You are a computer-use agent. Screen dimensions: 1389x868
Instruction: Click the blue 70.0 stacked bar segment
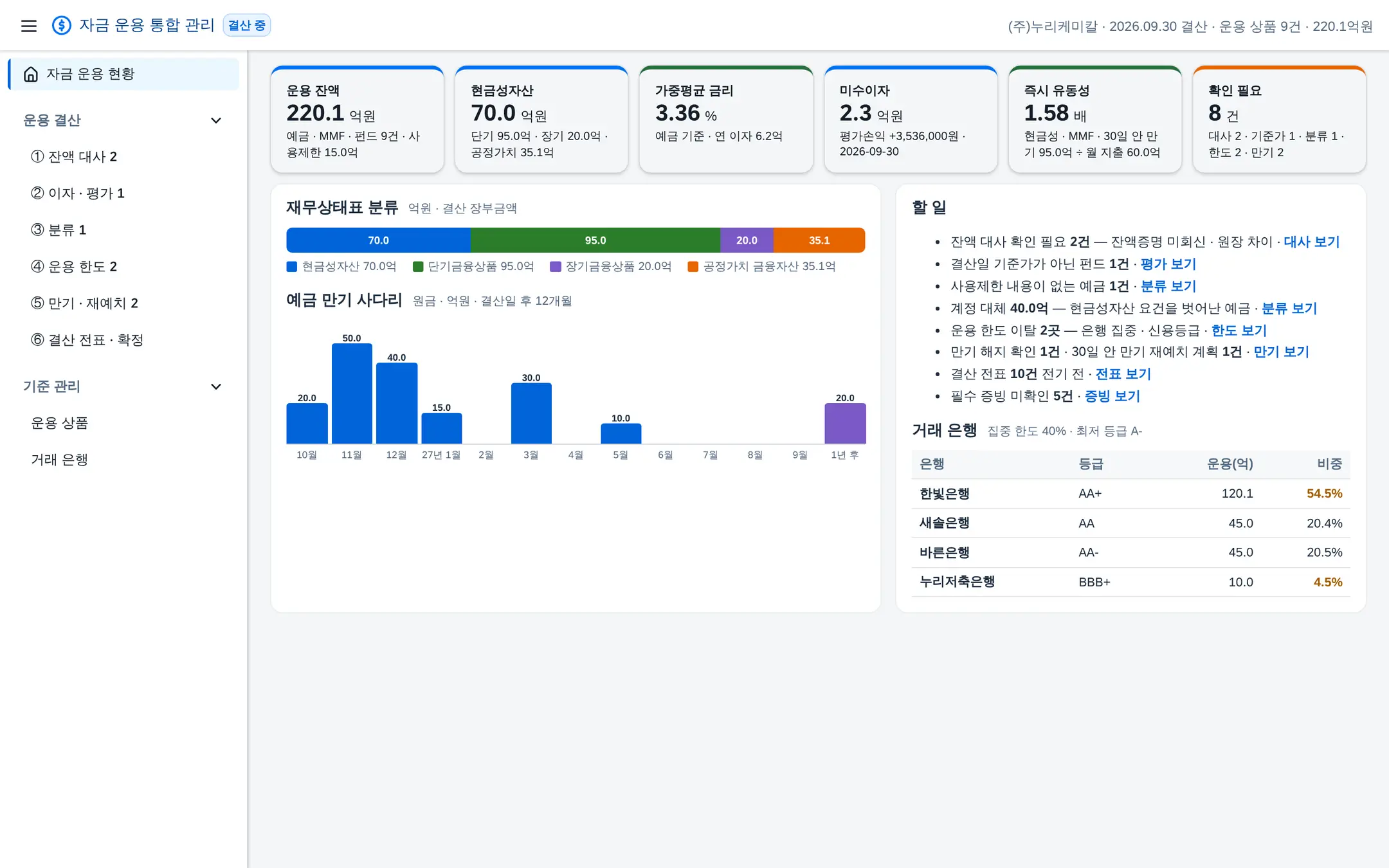378,240
